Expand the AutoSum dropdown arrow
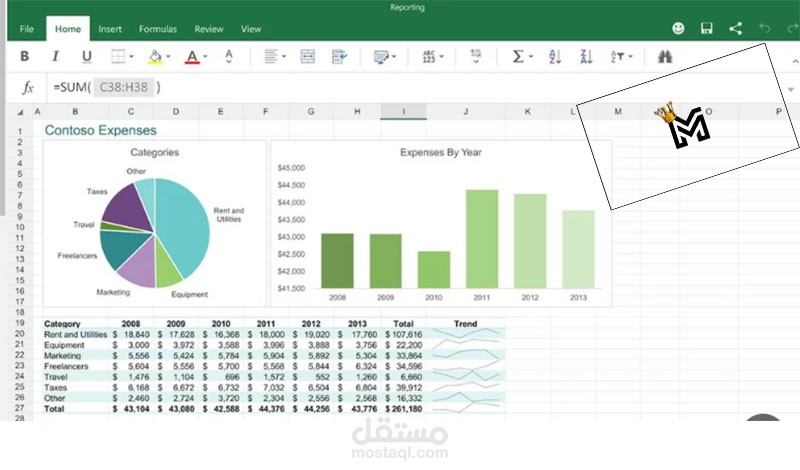The width and height of the screenshot is (800, 470). [531, 56]
